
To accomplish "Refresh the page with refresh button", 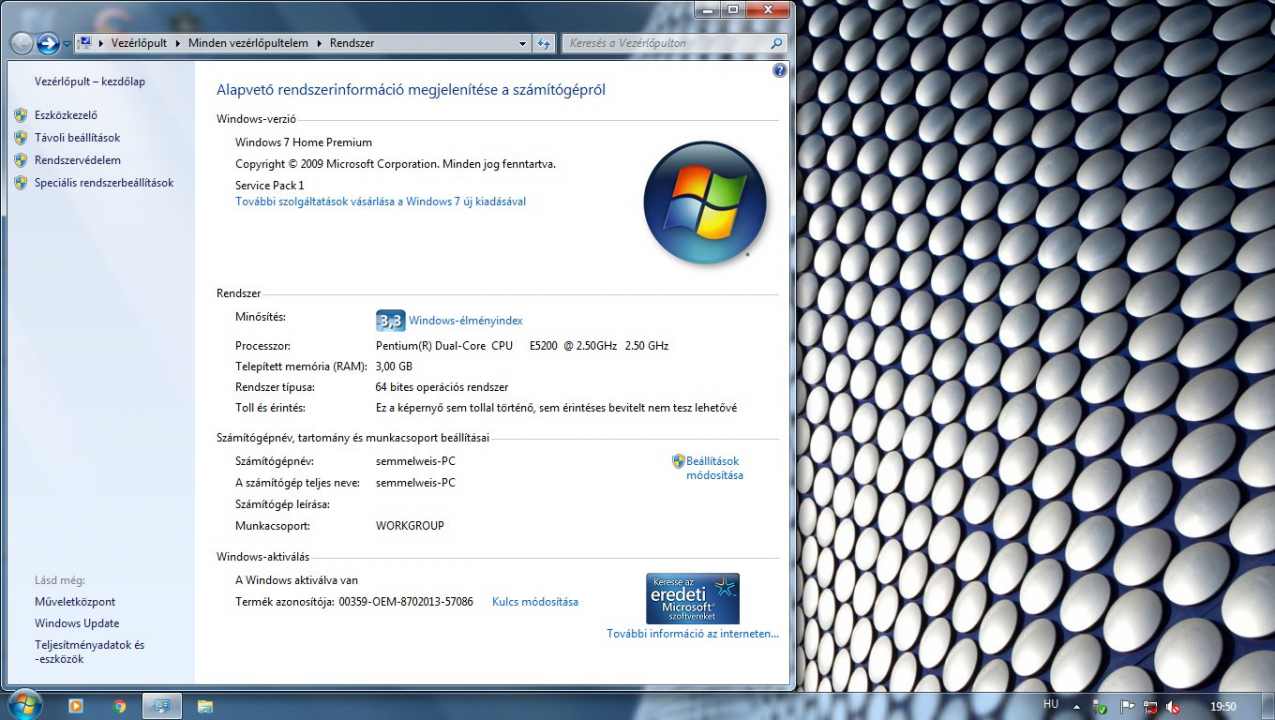I will [x=543, y=43].
